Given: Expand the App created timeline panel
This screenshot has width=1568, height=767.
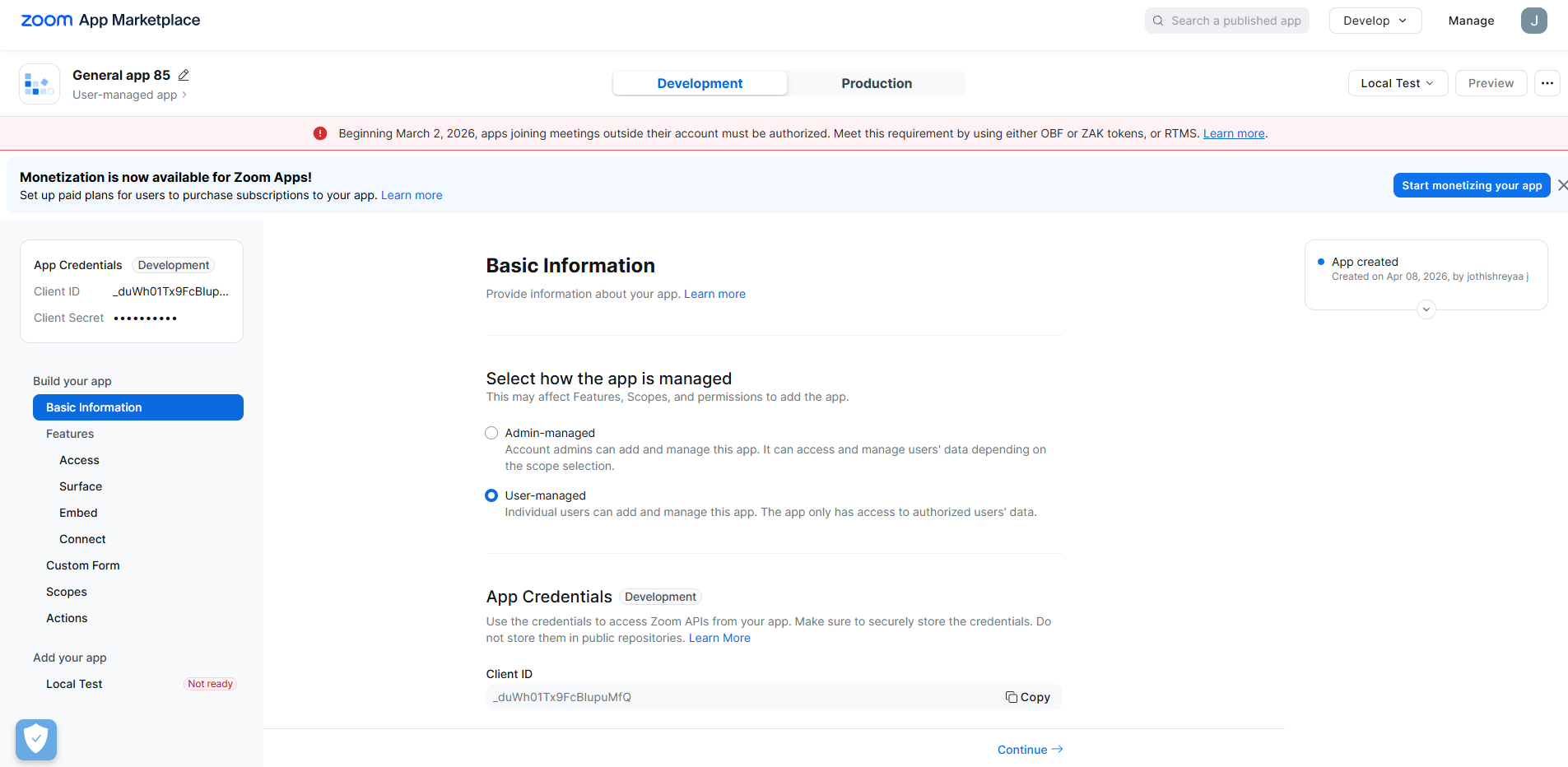Looking at the screenshot, I should point(1426,309).
